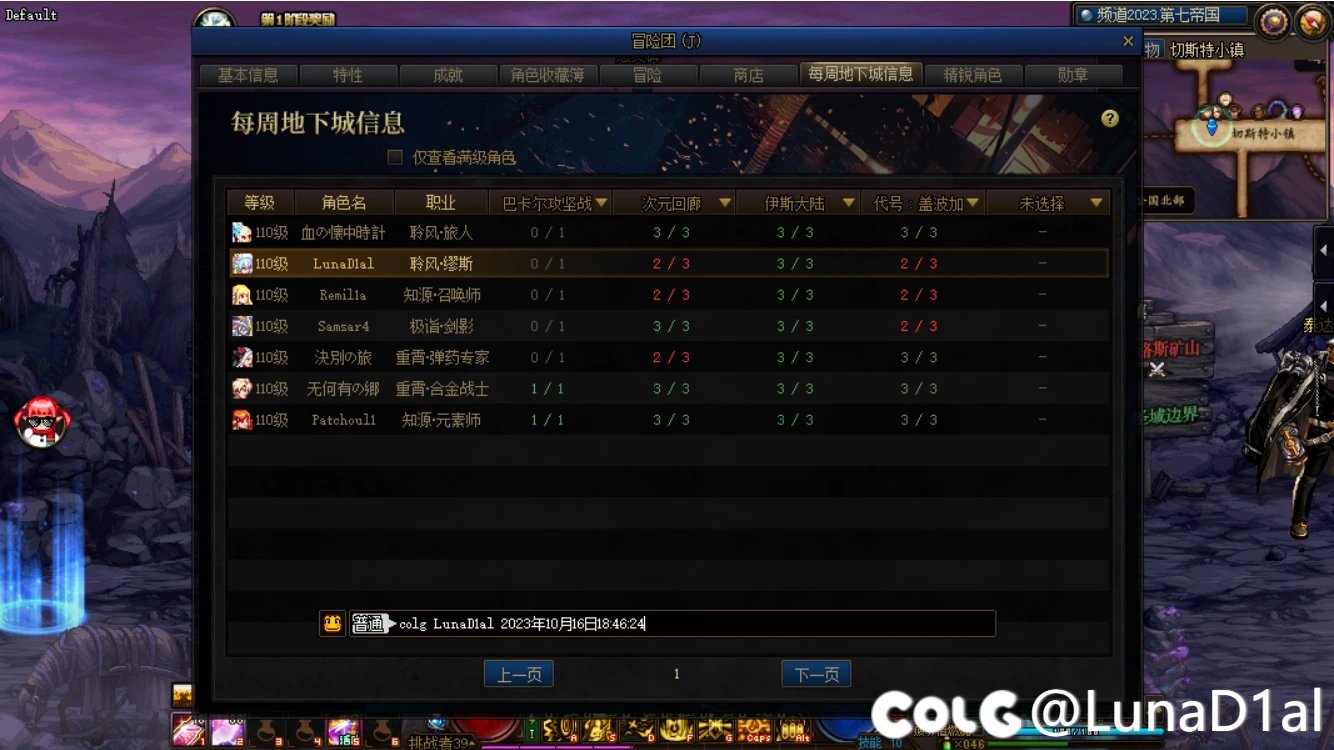Open the 伊斯大陆 column dropdown
The image size is (1334, 750).
click(x=849, y=203)
